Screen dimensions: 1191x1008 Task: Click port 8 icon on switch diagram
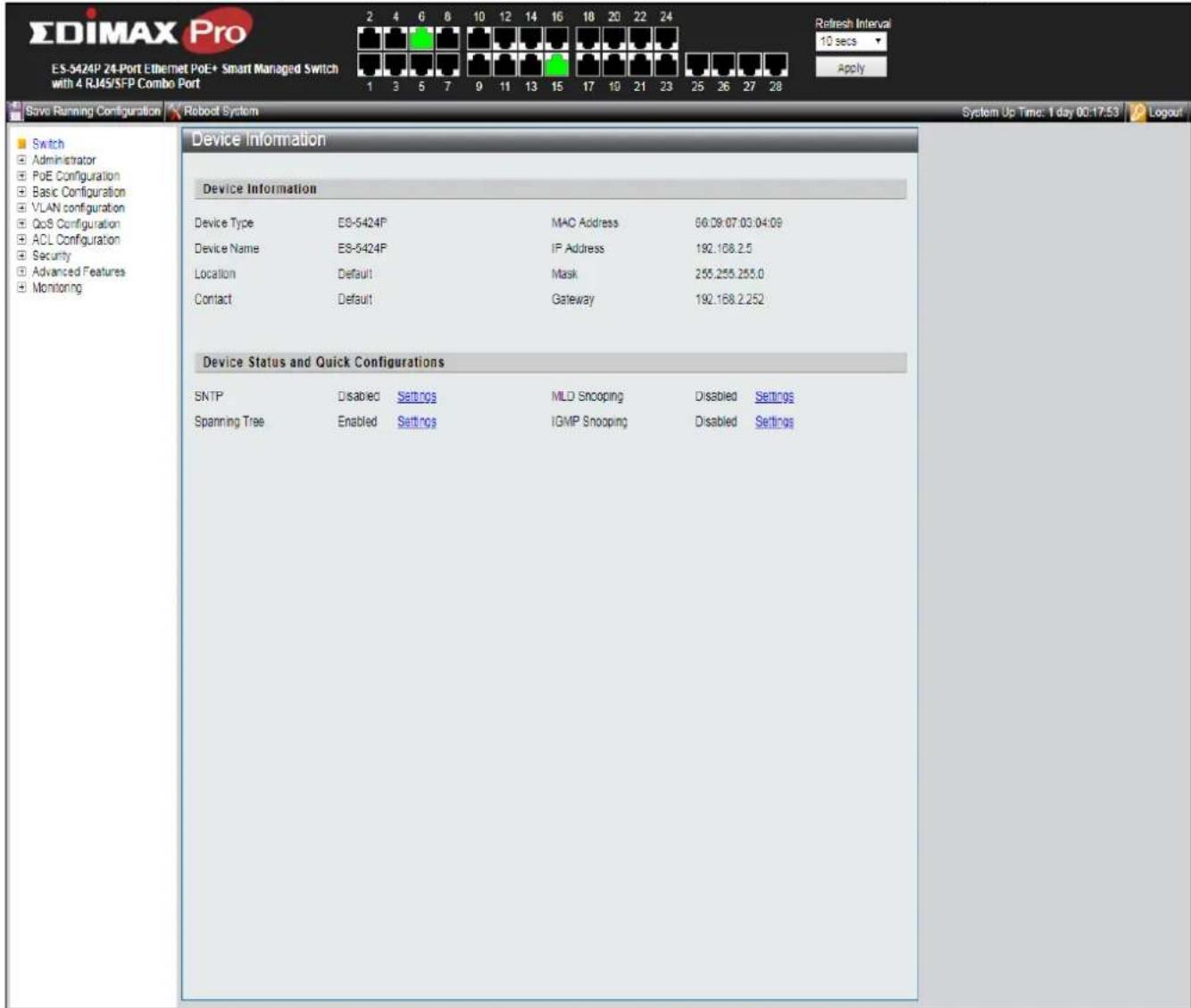447,38
